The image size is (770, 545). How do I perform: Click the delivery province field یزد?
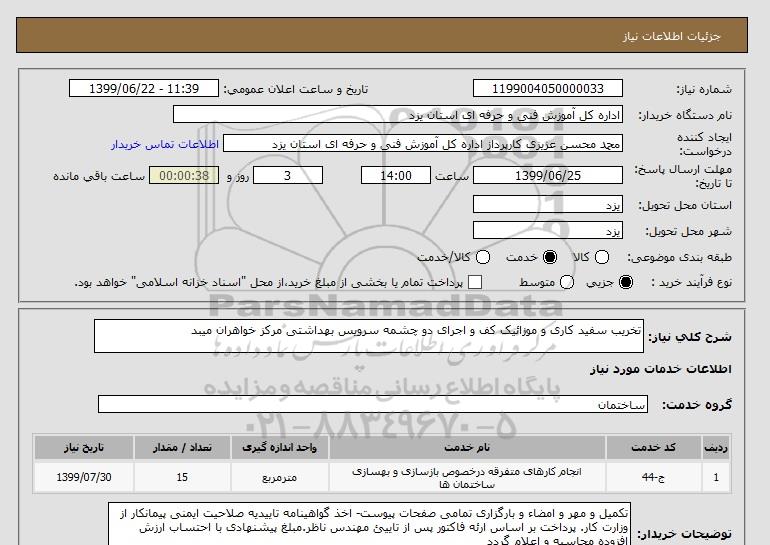tap(548, 205)
